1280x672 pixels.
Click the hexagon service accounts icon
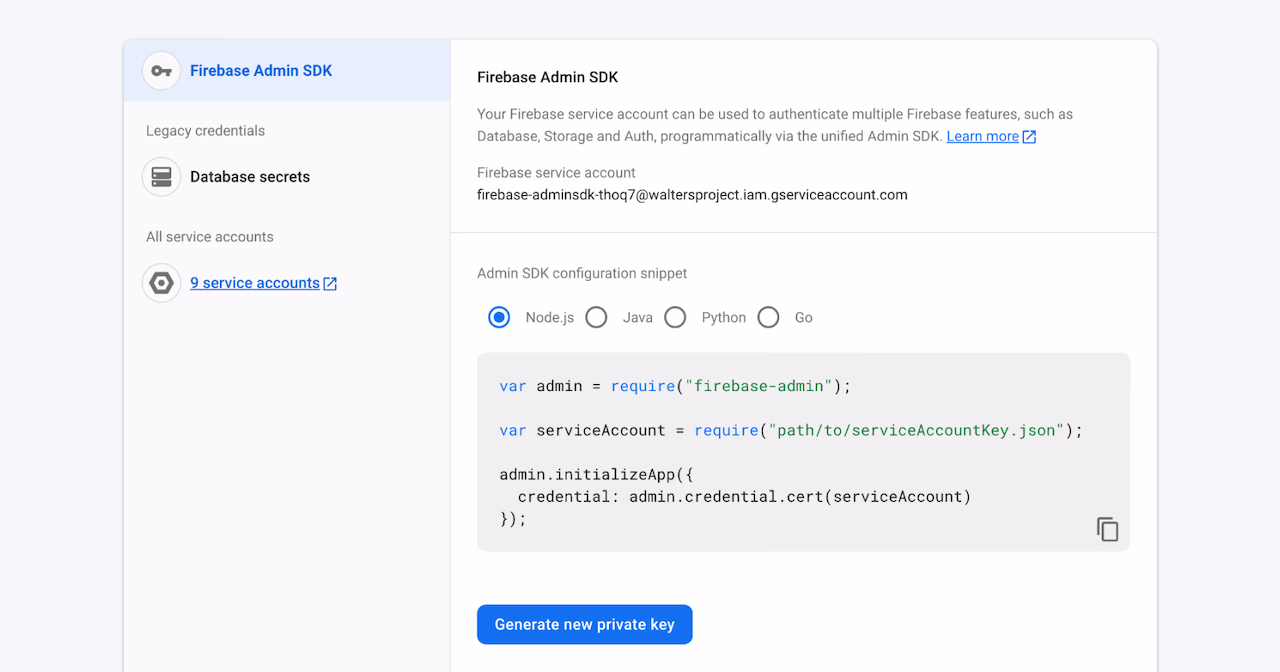coord(161,283)
